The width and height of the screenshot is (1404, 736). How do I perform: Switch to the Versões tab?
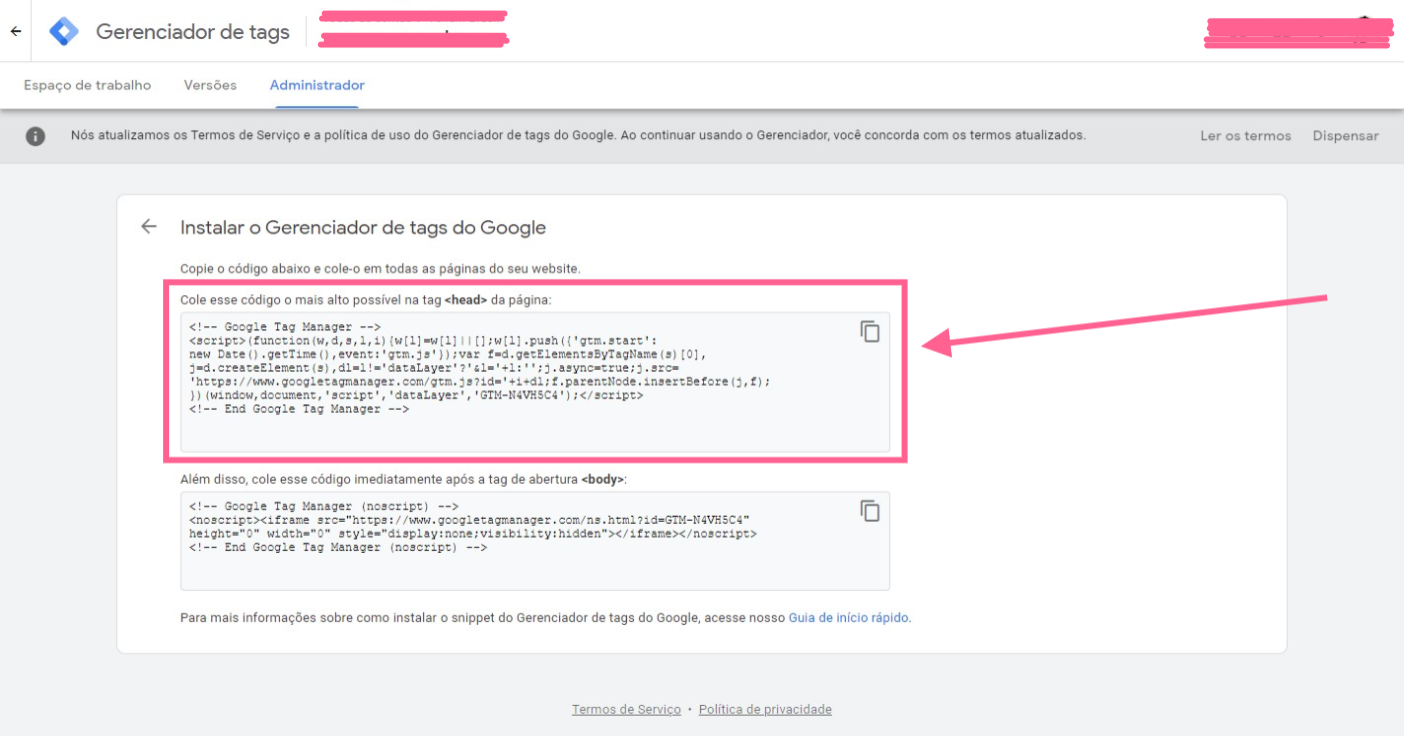(210, 85)
